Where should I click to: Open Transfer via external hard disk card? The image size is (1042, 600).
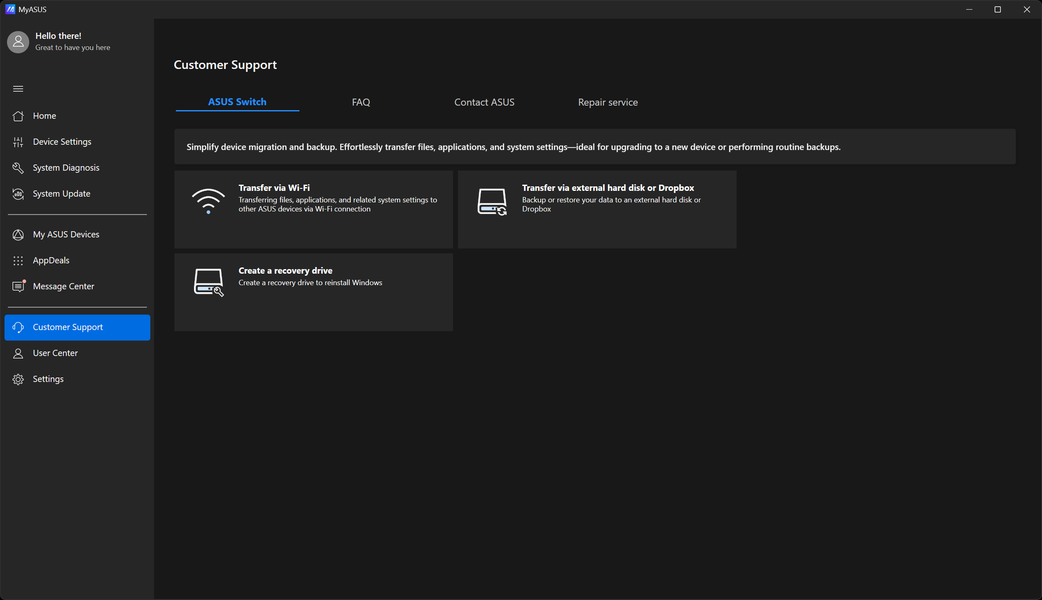597,209
